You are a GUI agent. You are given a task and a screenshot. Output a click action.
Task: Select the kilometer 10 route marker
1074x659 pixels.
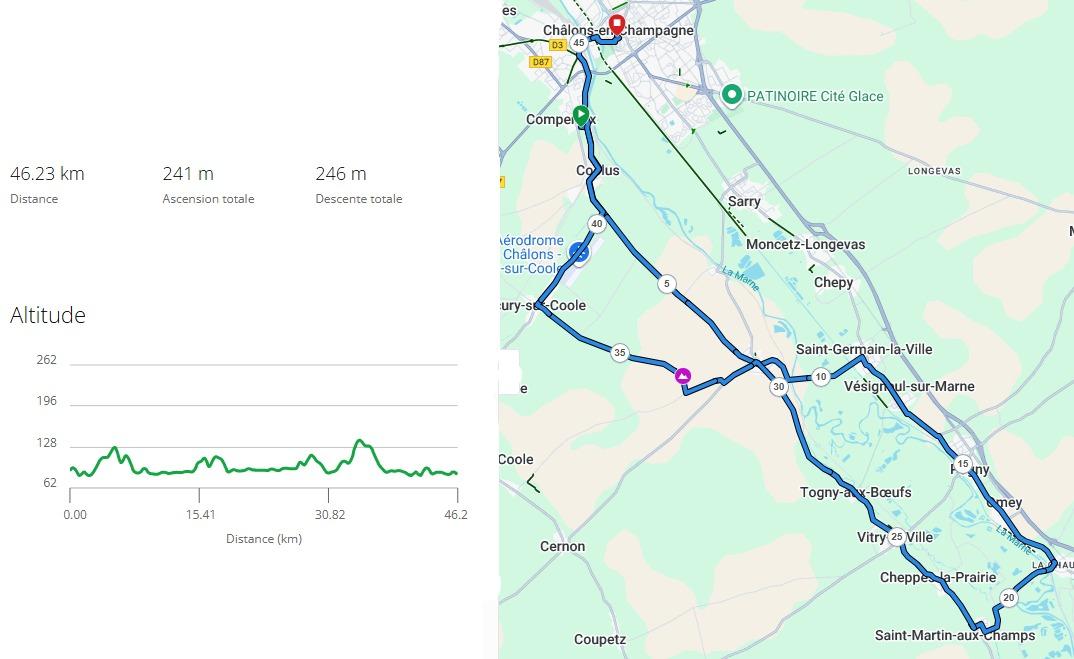click(821, 377)
